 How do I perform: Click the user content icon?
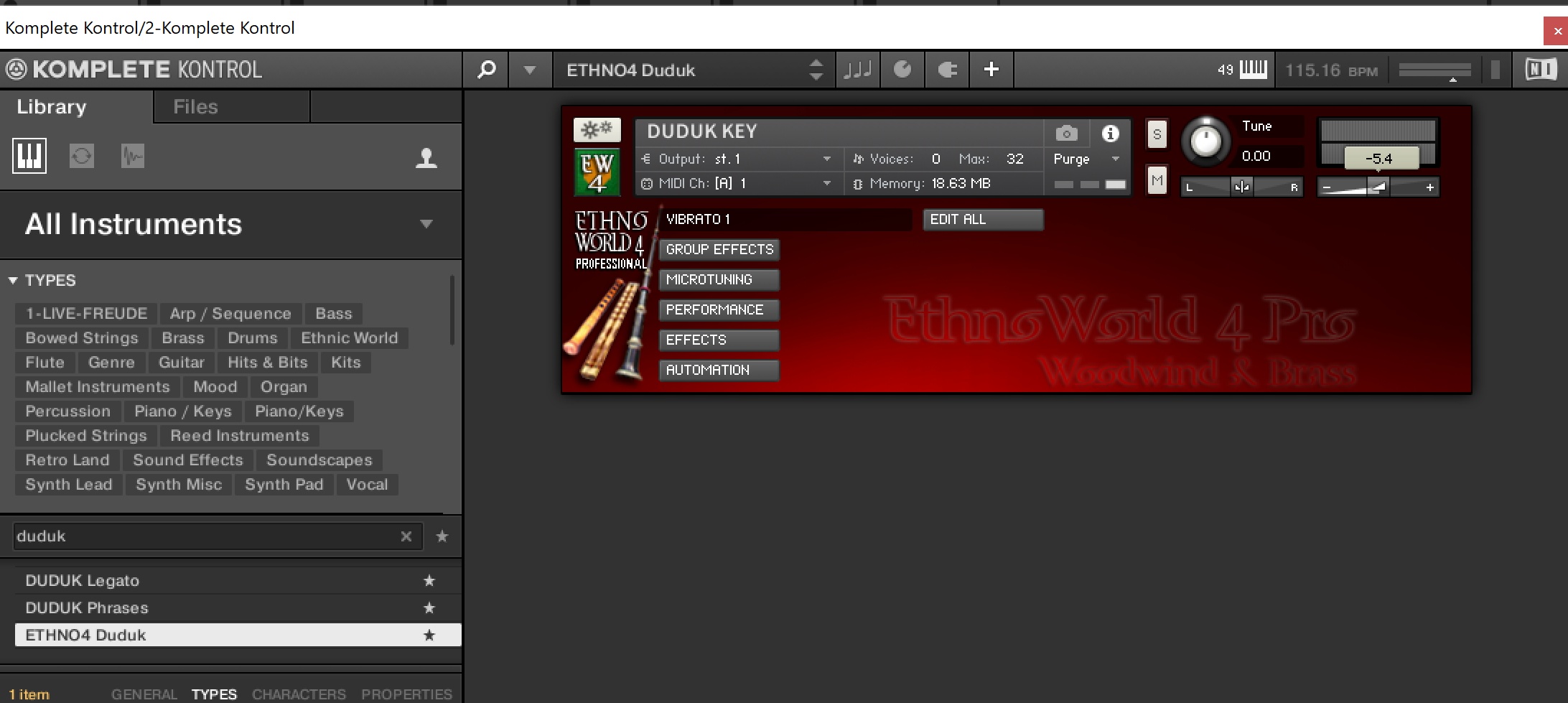426,158
